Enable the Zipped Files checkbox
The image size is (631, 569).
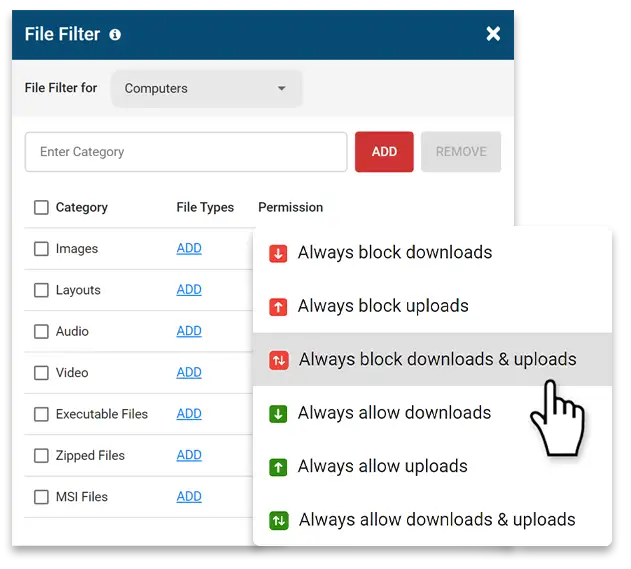[41, 456]
